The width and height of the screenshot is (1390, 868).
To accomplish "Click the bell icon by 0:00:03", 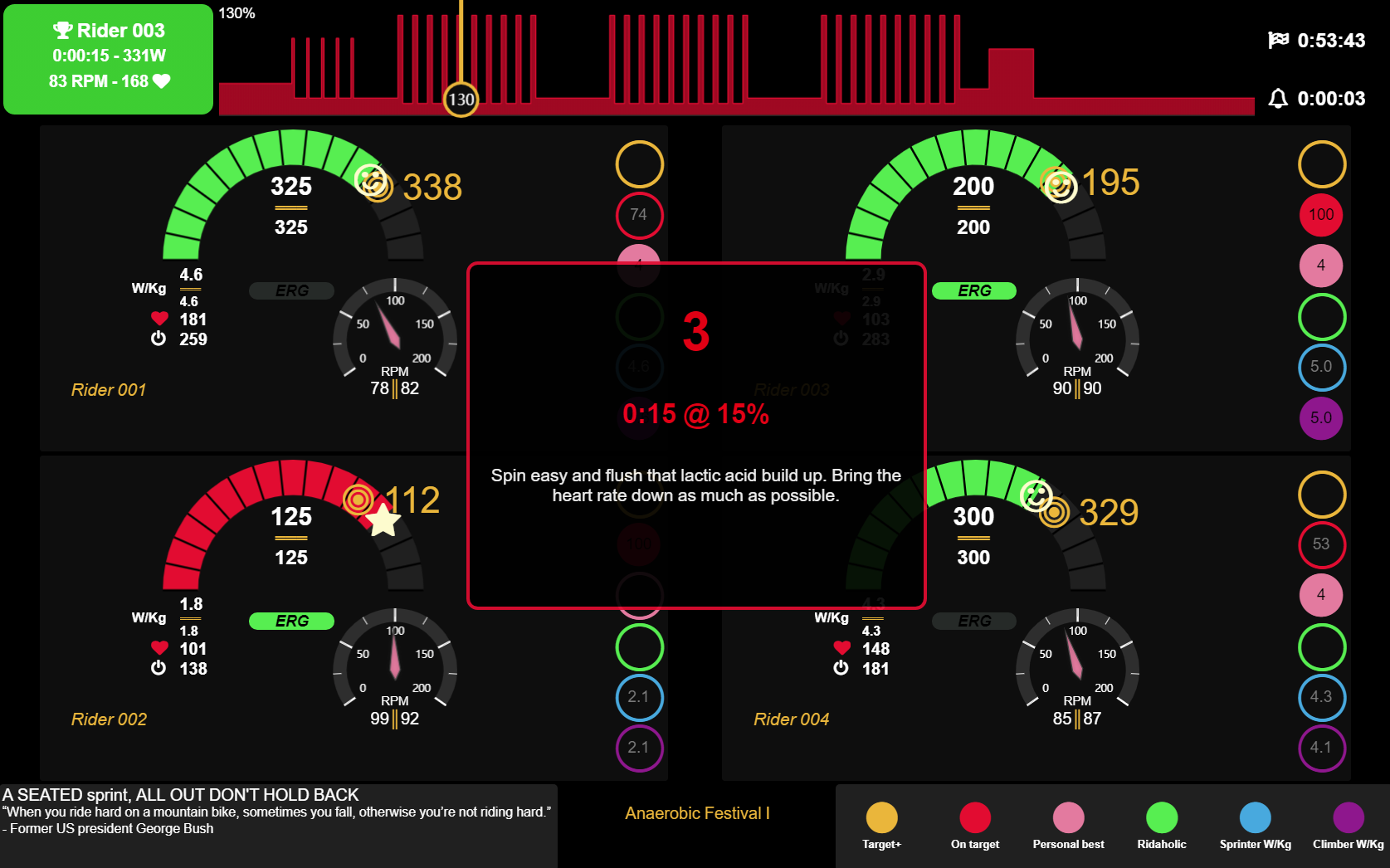I will pos(1278,99).
